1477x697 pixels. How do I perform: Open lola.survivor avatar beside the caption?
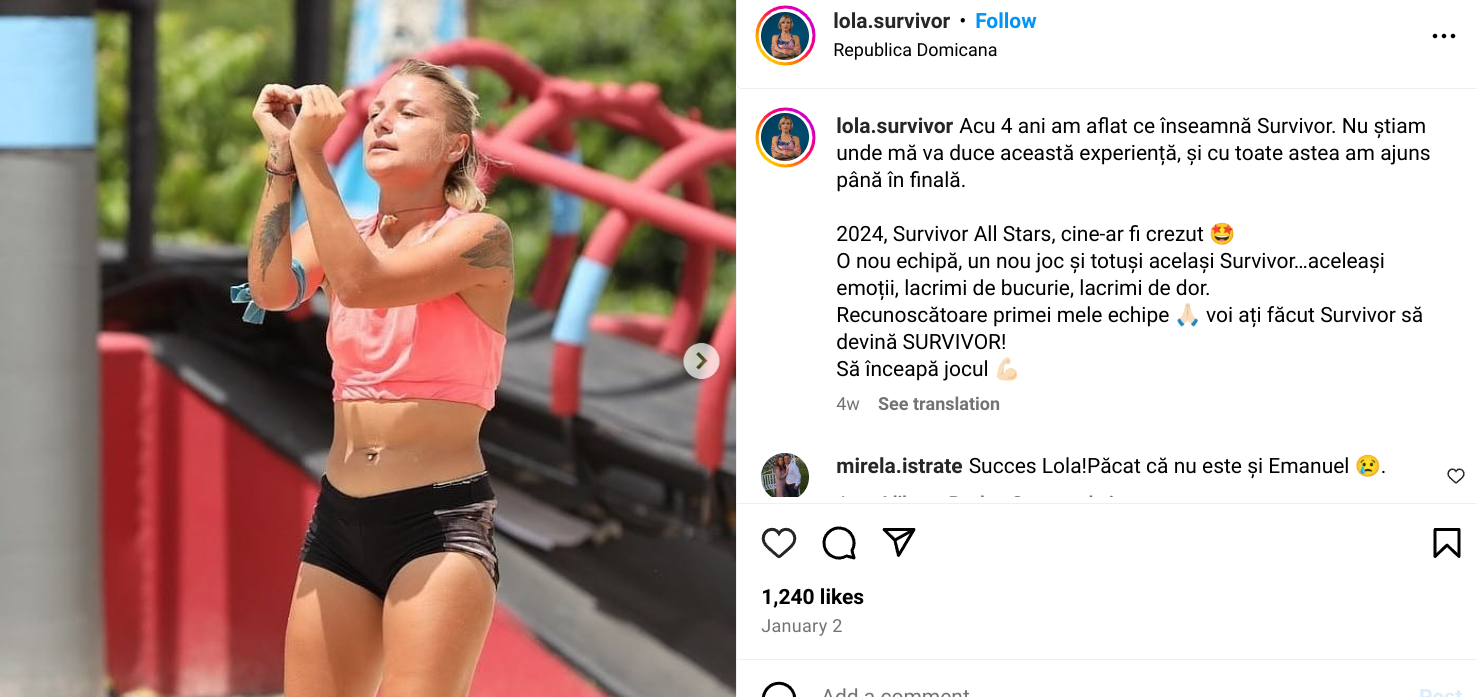click(x=785, y=137)
